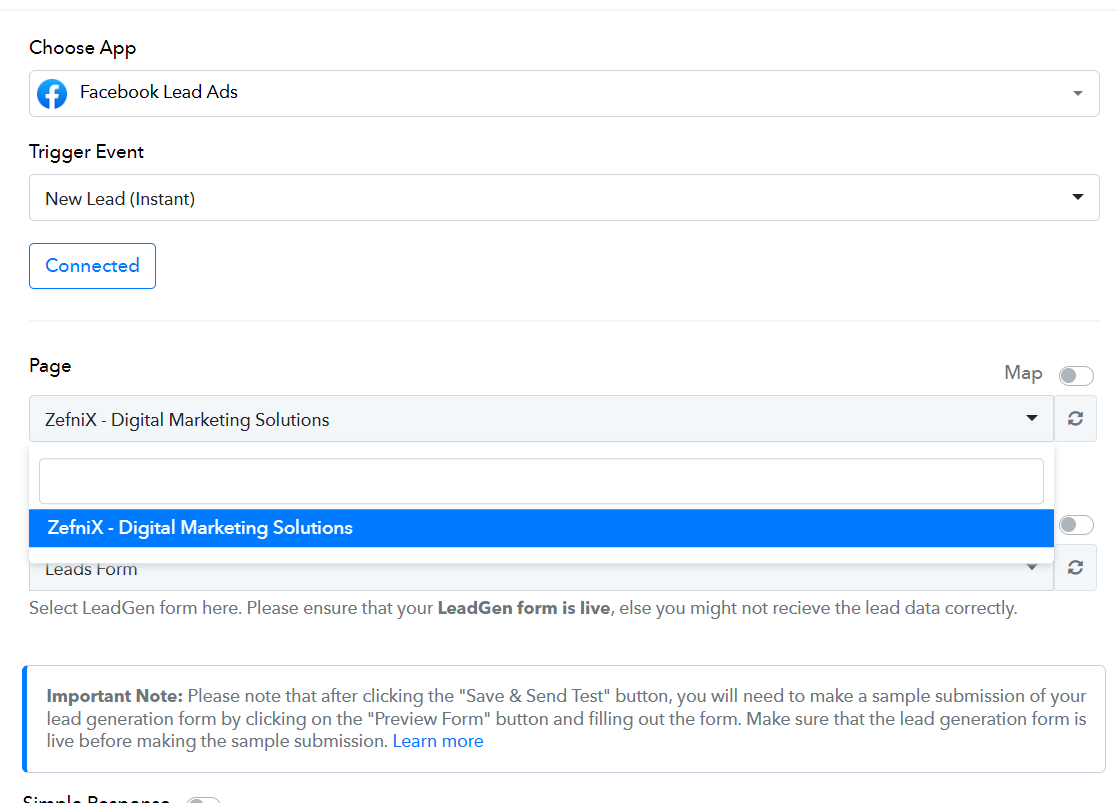
Task: Toggle the Map switch beside Leads Form
Action: 1076,525
